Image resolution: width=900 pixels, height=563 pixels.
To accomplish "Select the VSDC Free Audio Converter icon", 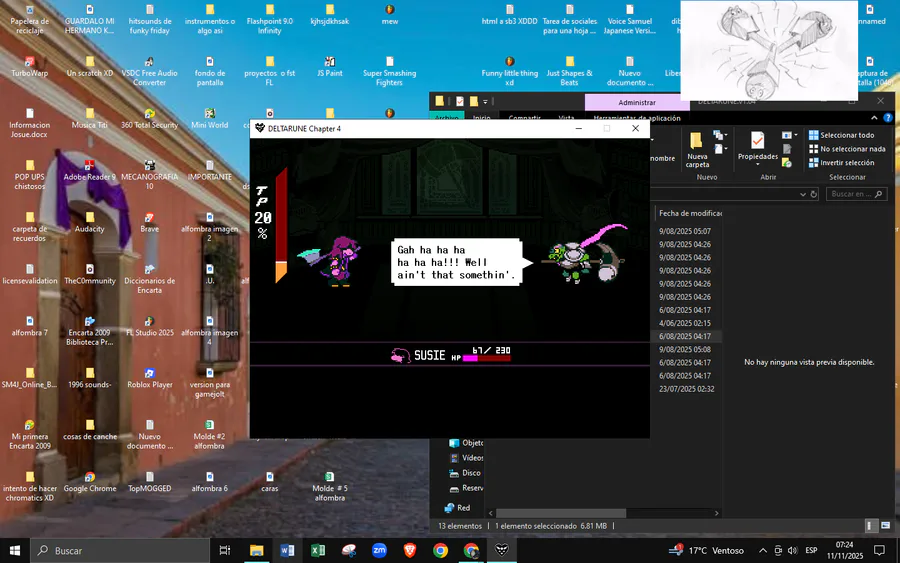I will point(150,71).
